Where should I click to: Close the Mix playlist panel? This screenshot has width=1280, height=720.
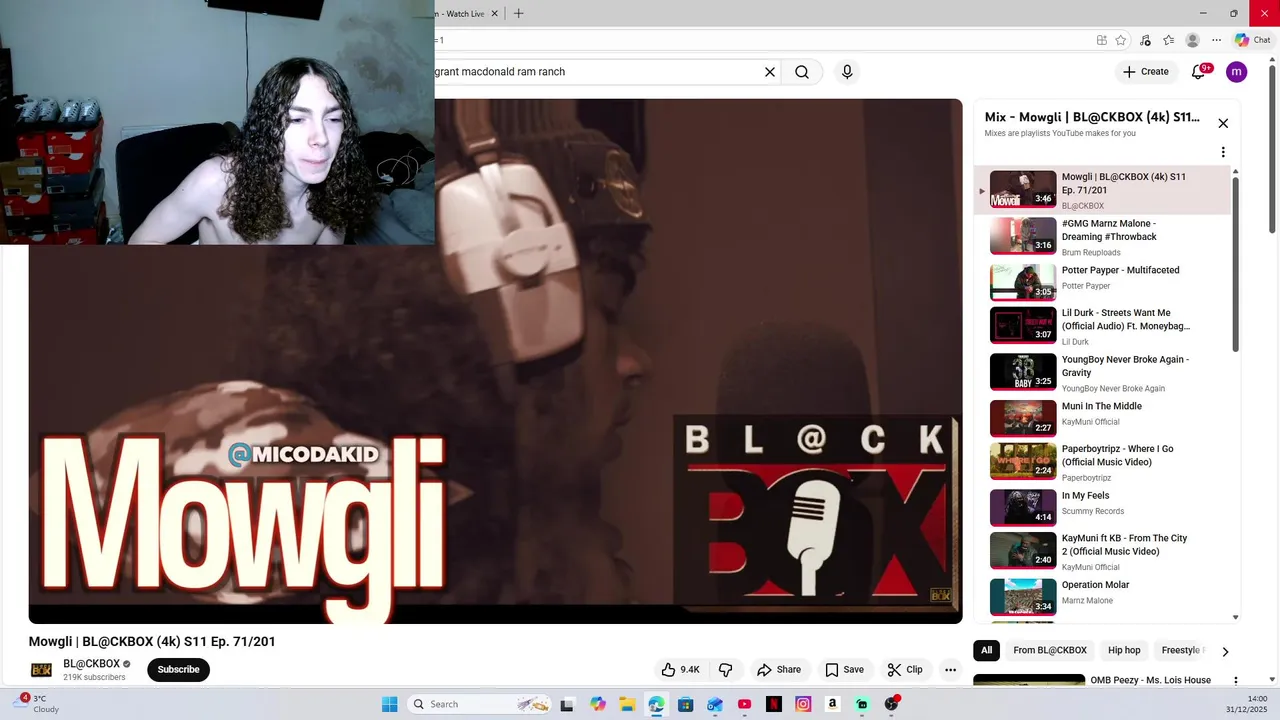click(x=1223, y=123)
